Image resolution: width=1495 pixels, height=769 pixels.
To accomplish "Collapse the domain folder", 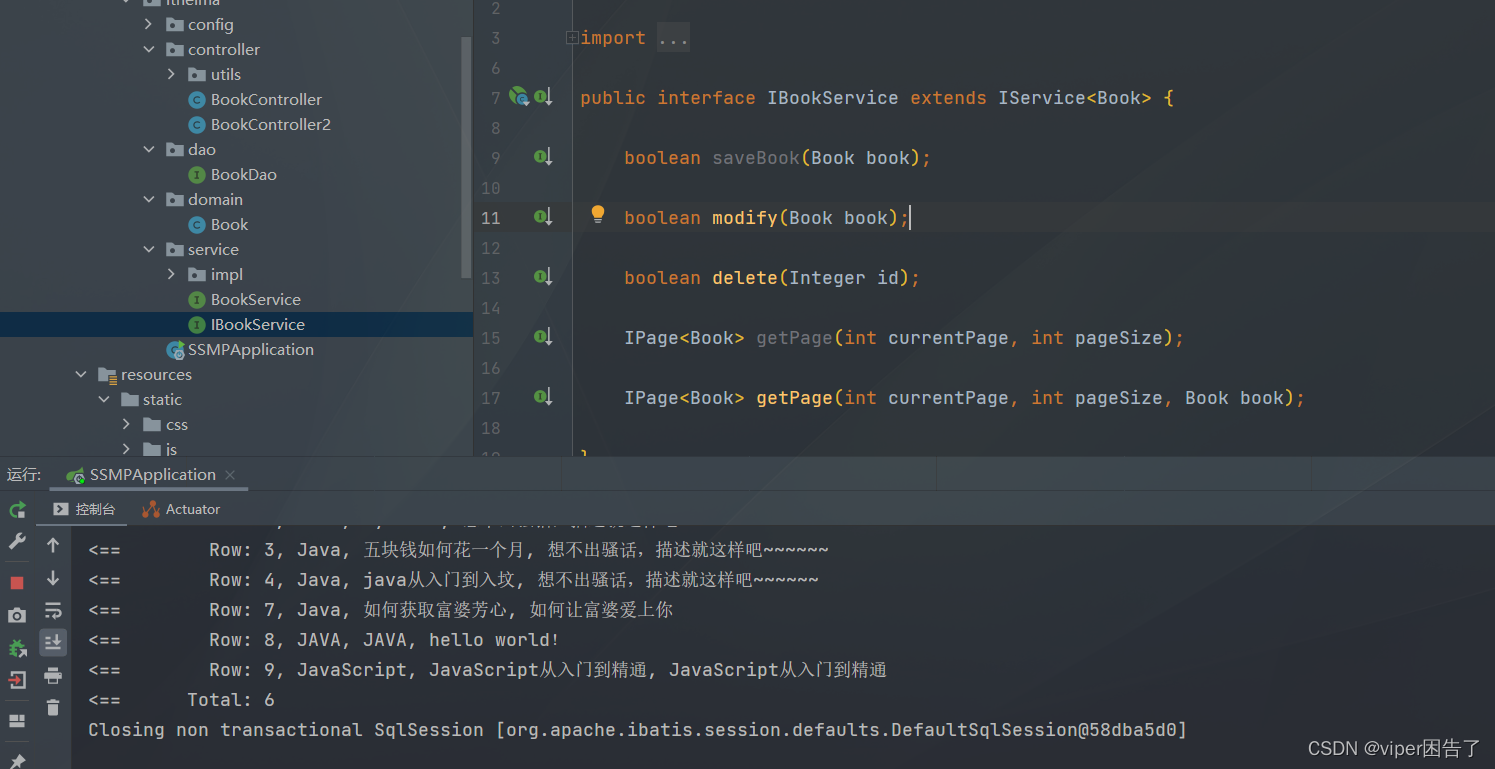I will click(x=149, y=199).
